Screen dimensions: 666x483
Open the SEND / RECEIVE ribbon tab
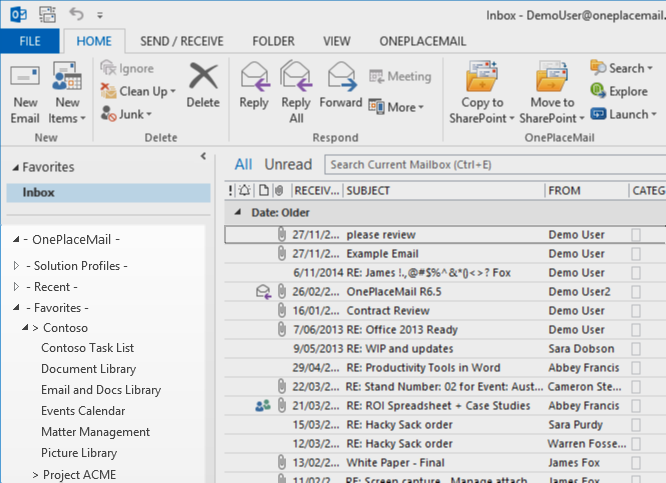(181, 41)
